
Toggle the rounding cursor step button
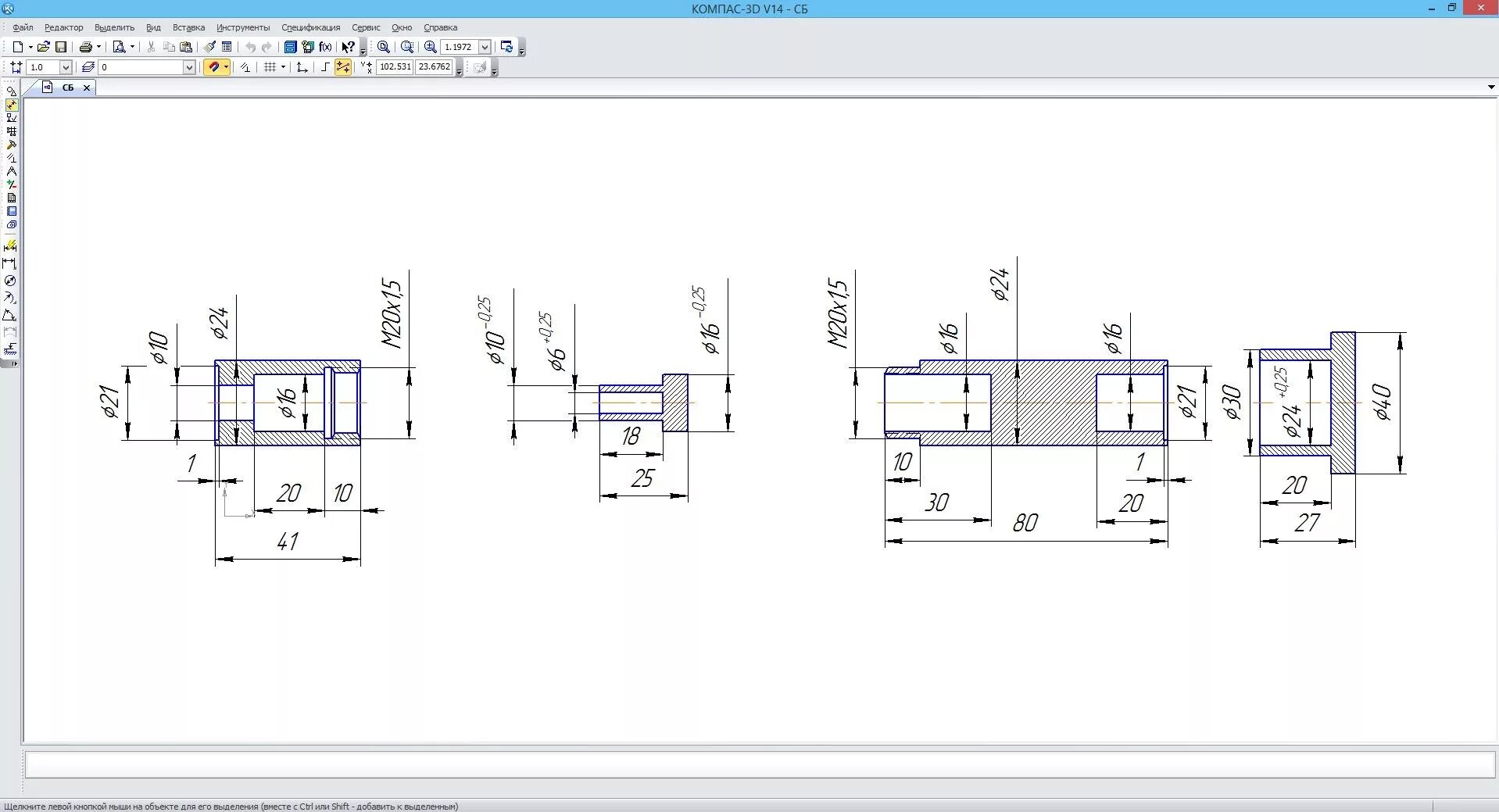[343, 67]
